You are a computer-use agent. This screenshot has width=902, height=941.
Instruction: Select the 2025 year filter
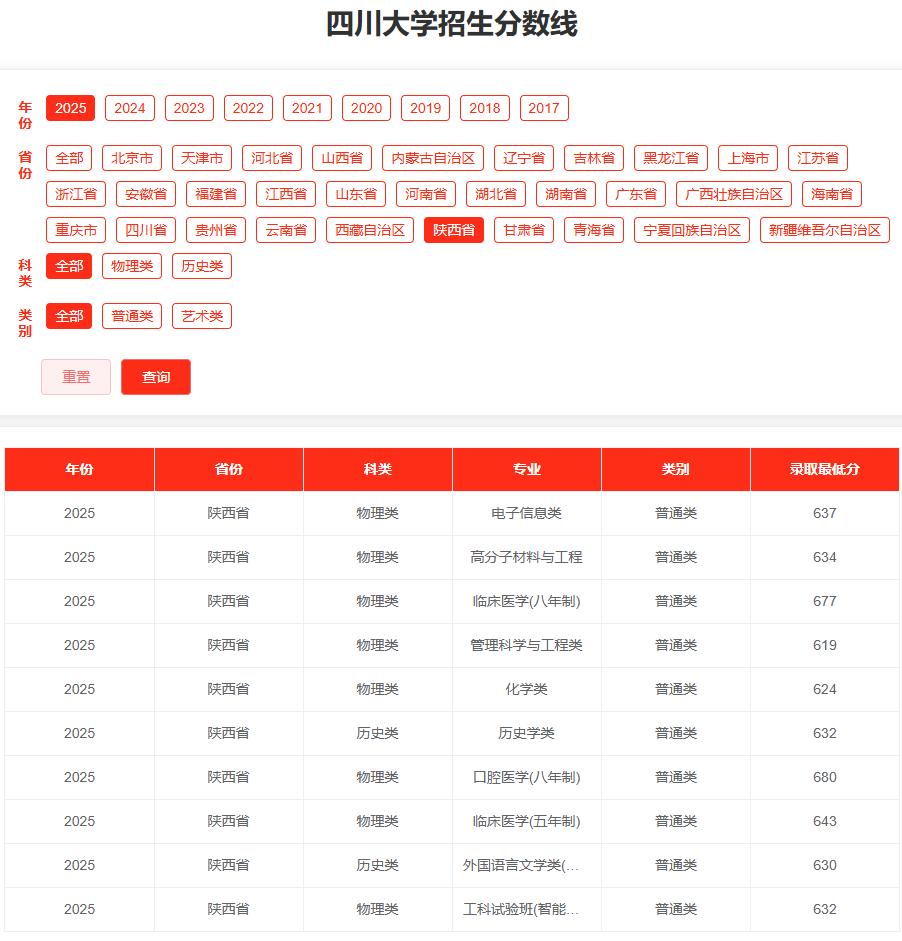click(70, 108)
